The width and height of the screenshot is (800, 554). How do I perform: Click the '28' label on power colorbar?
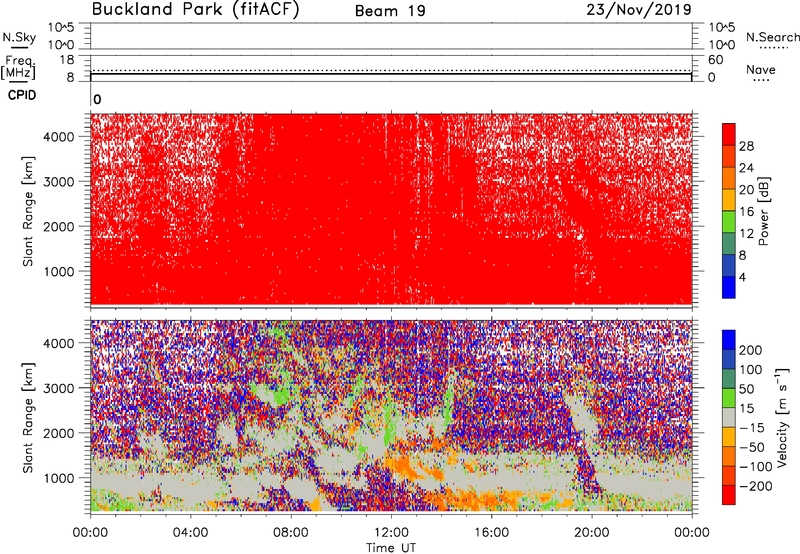(746, 146)
